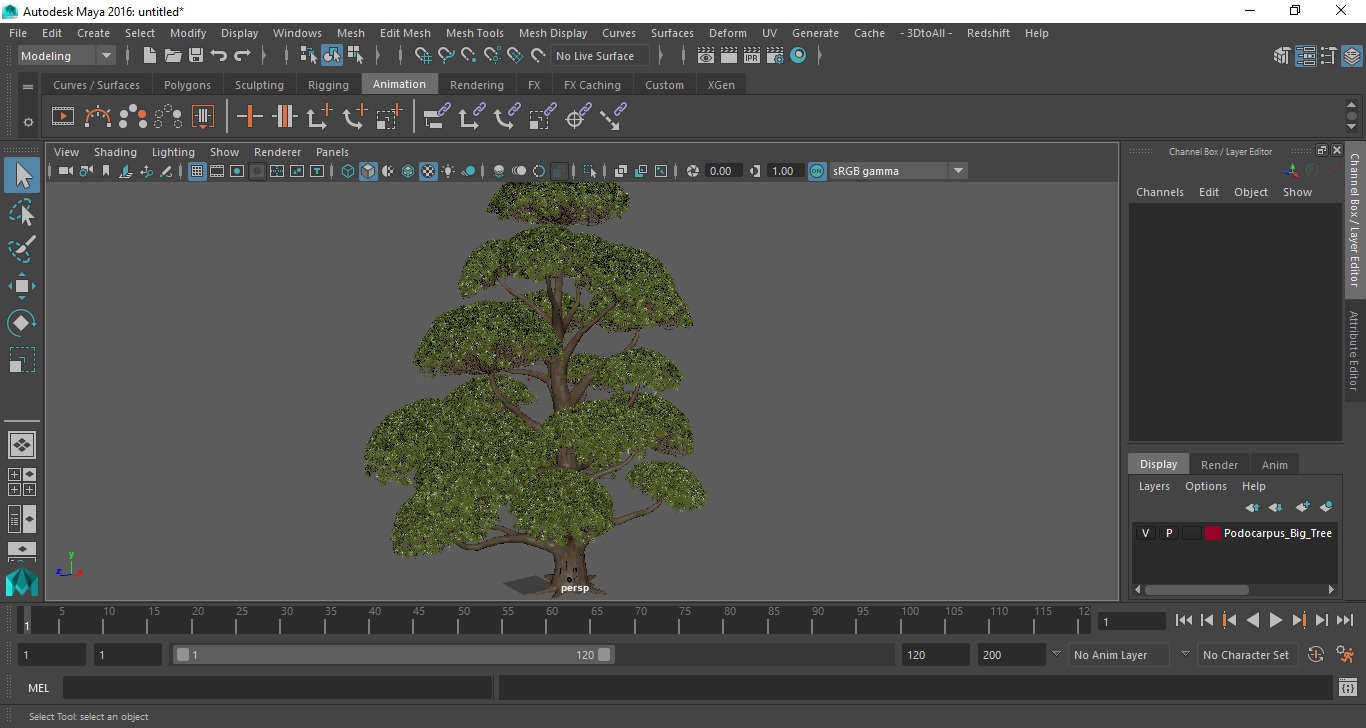Open the viewport Shading menu
Screen dimensions: 1366x728
115,152
